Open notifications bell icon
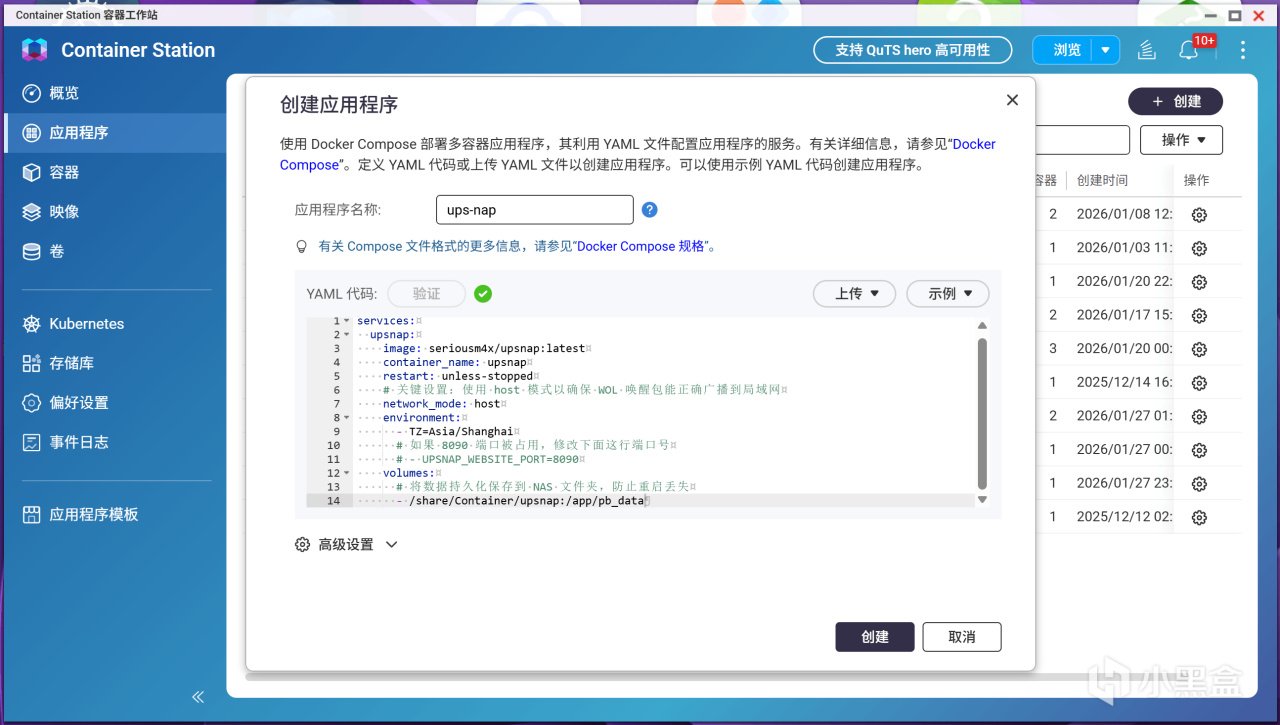This screenshot has height=725, width=1280. click(1188, 51)
